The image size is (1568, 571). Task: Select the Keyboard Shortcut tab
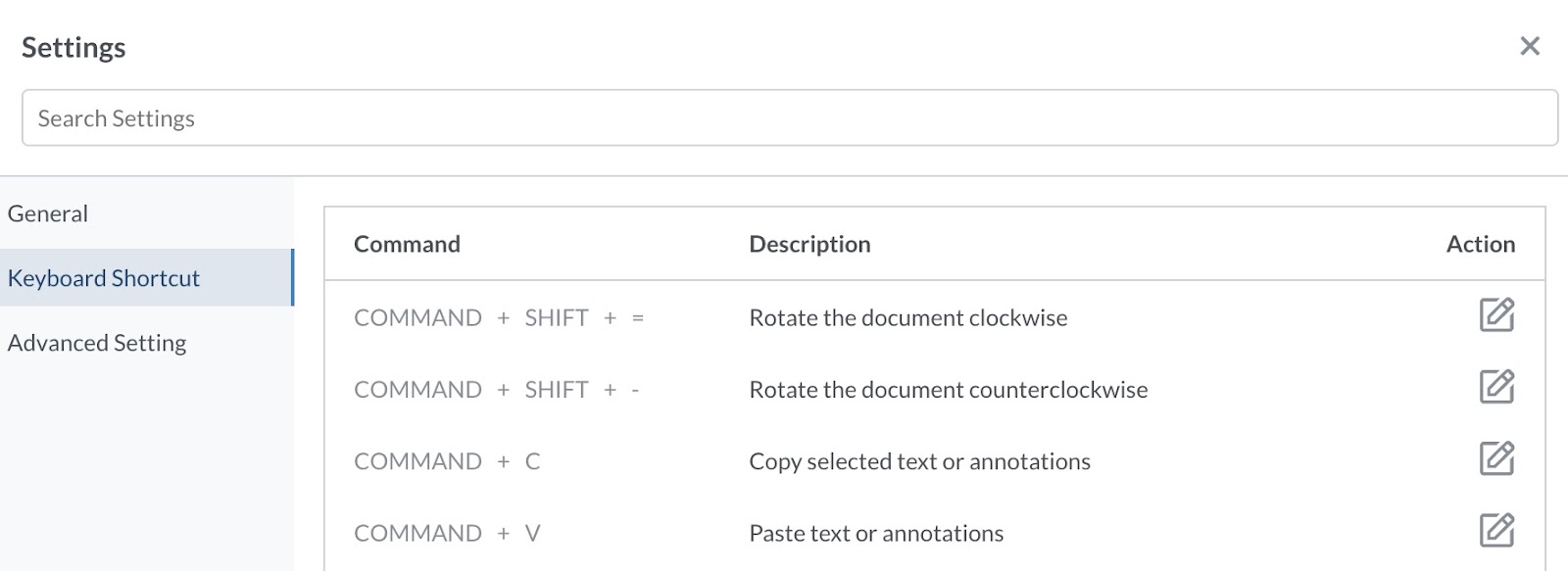pyautogui.click(x=147, y=278)
